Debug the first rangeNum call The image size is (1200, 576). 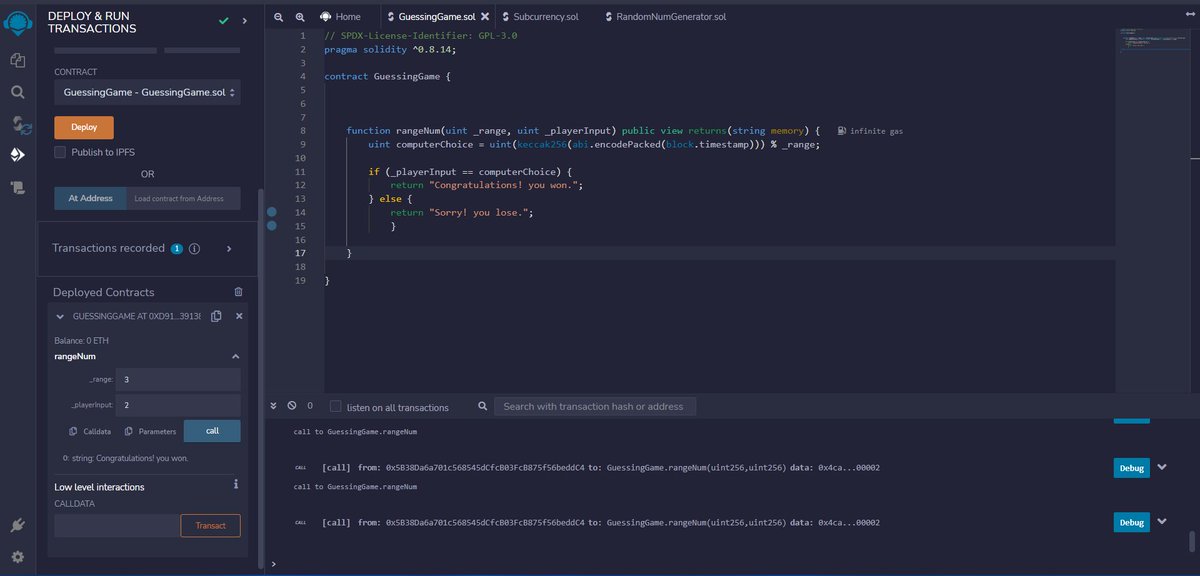[x=1131, y=467]
